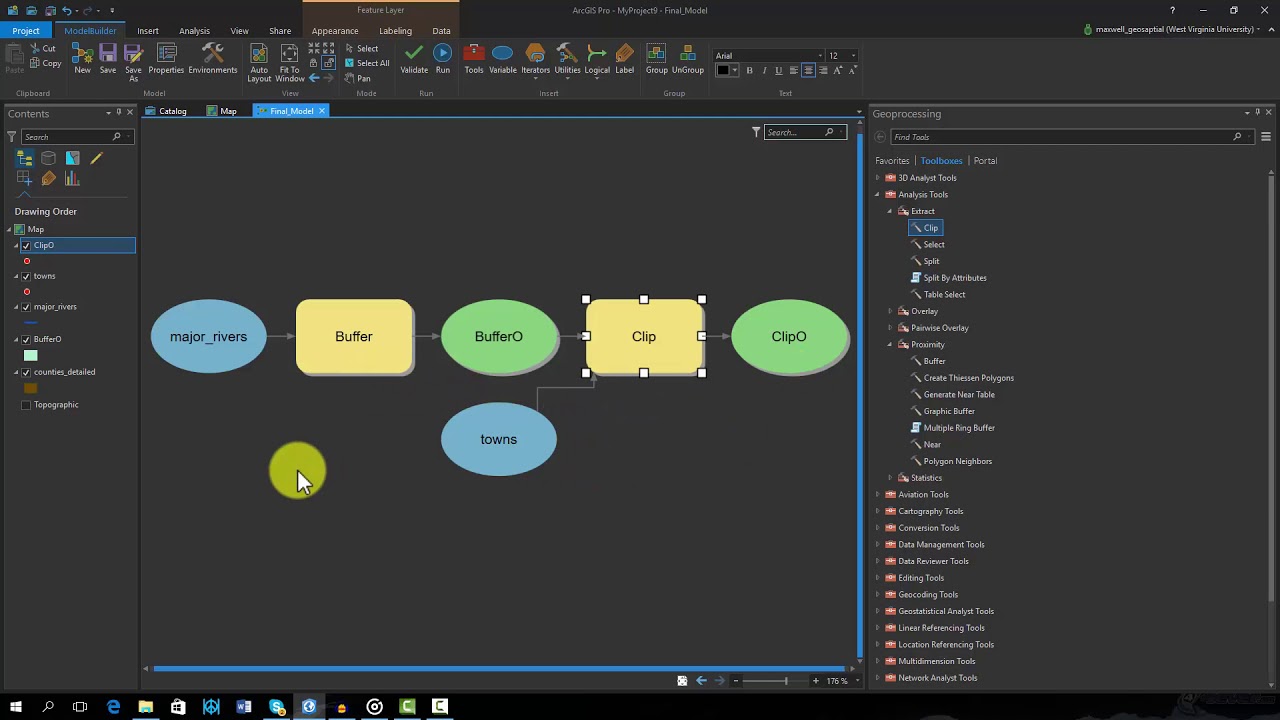Go back in Geoprocessing pane

click(881, 137)
